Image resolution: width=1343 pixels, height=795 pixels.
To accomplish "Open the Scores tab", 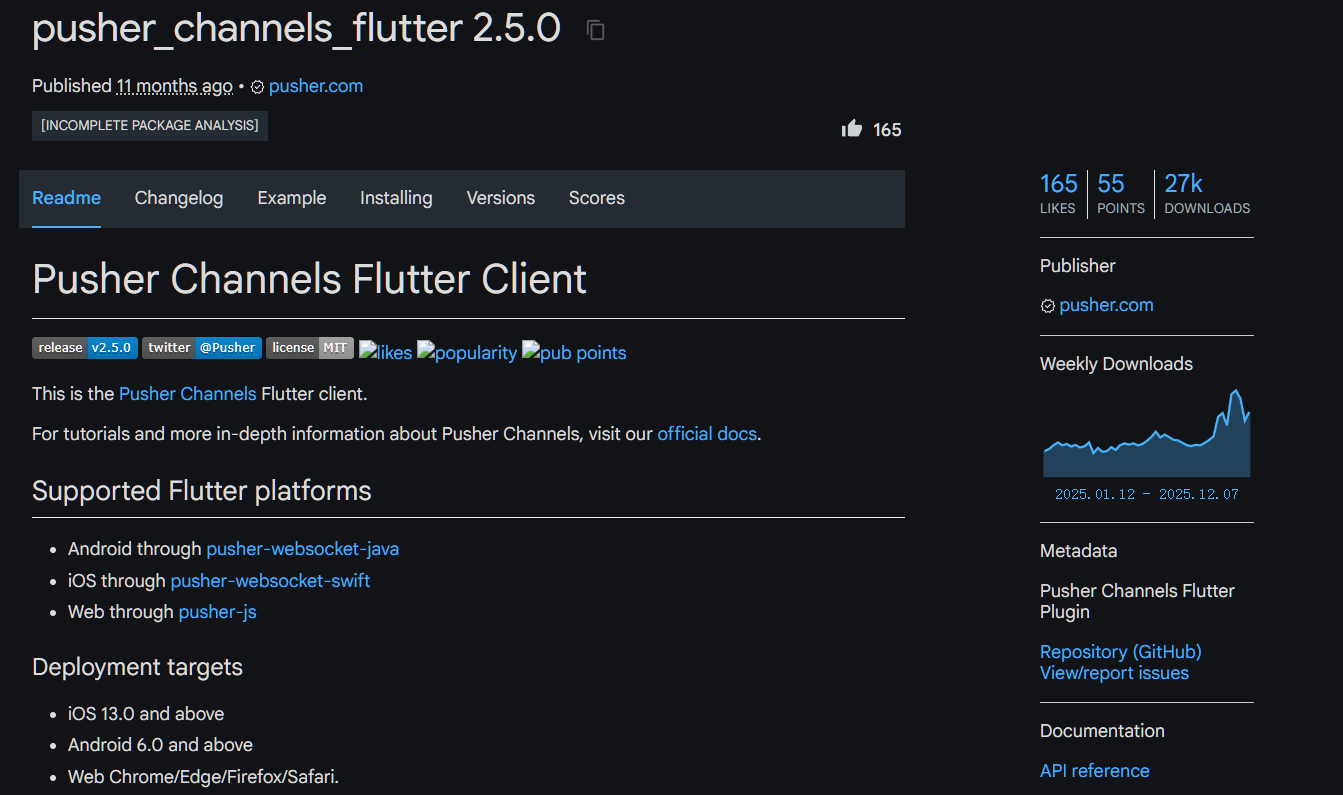I will point(597,198).
